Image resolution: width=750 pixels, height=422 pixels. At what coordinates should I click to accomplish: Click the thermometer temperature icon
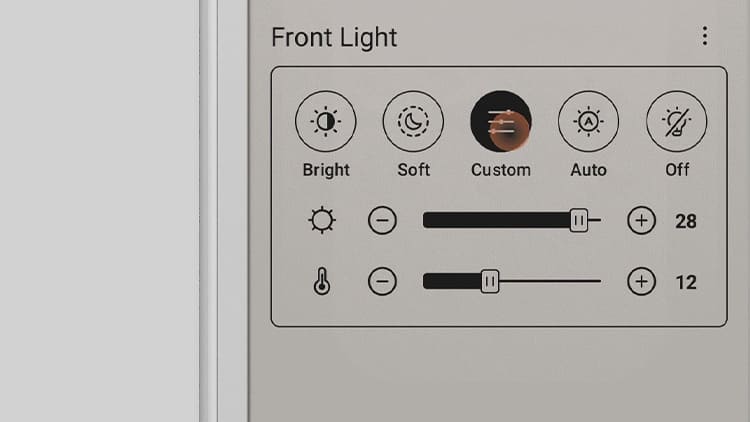click(322, 282)
